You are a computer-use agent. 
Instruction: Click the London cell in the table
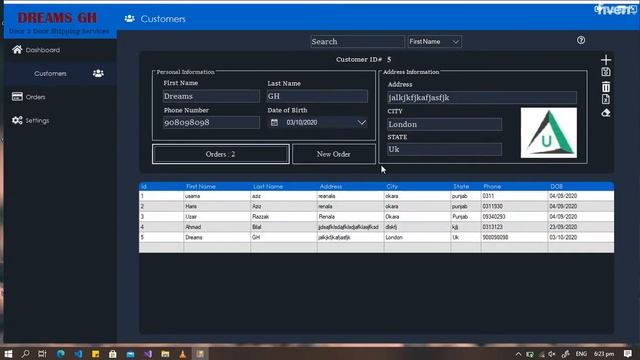[417, 237]
